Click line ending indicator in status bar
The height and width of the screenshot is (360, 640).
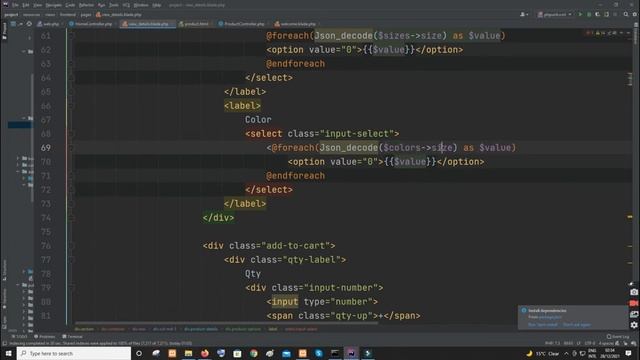tap(578, 344)
